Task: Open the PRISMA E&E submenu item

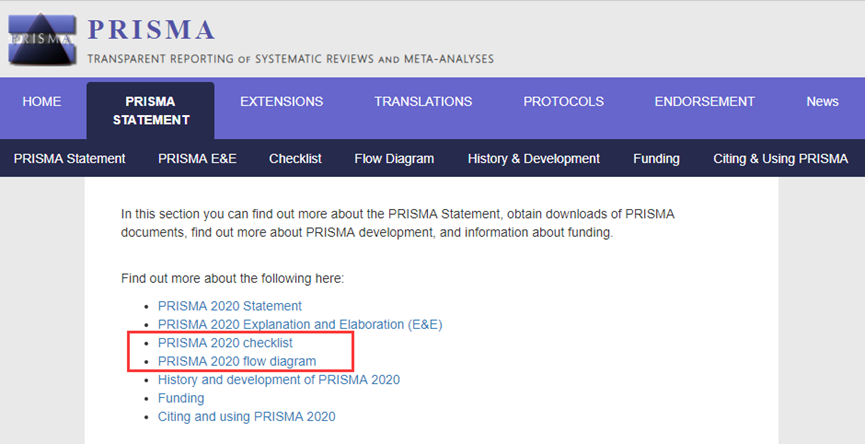Action: coord(197,158)
